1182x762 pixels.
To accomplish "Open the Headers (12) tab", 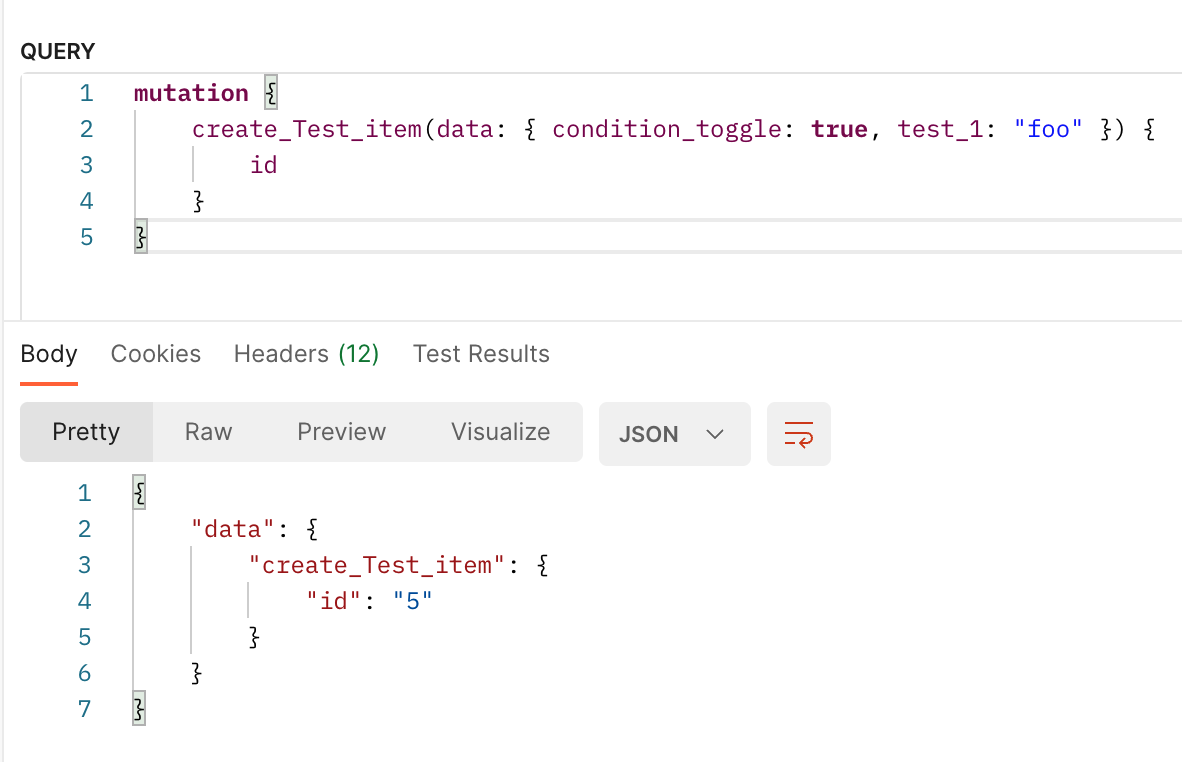I will 306,353.
